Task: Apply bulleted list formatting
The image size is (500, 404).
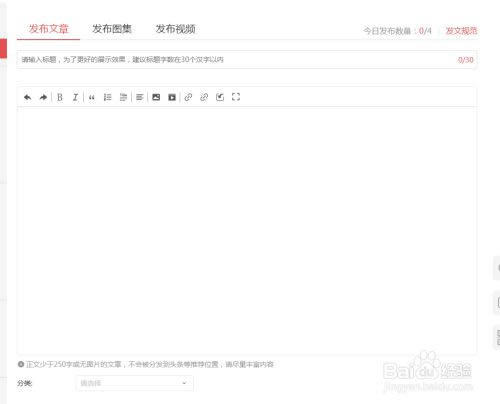Action: pos(123,97)
